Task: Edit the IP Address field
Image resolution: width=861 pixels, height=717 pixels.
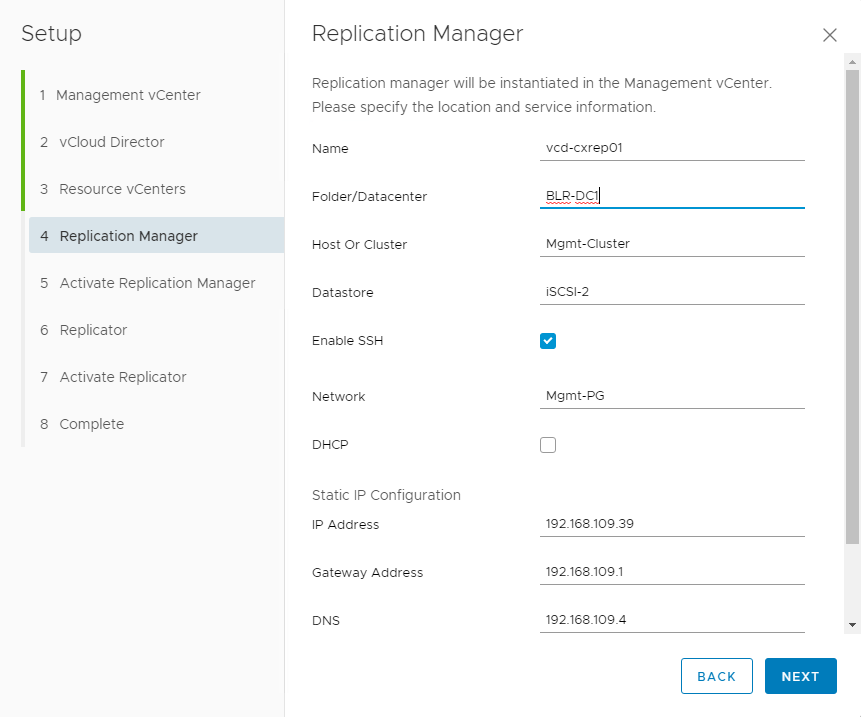Action: (x=671, y=524)
